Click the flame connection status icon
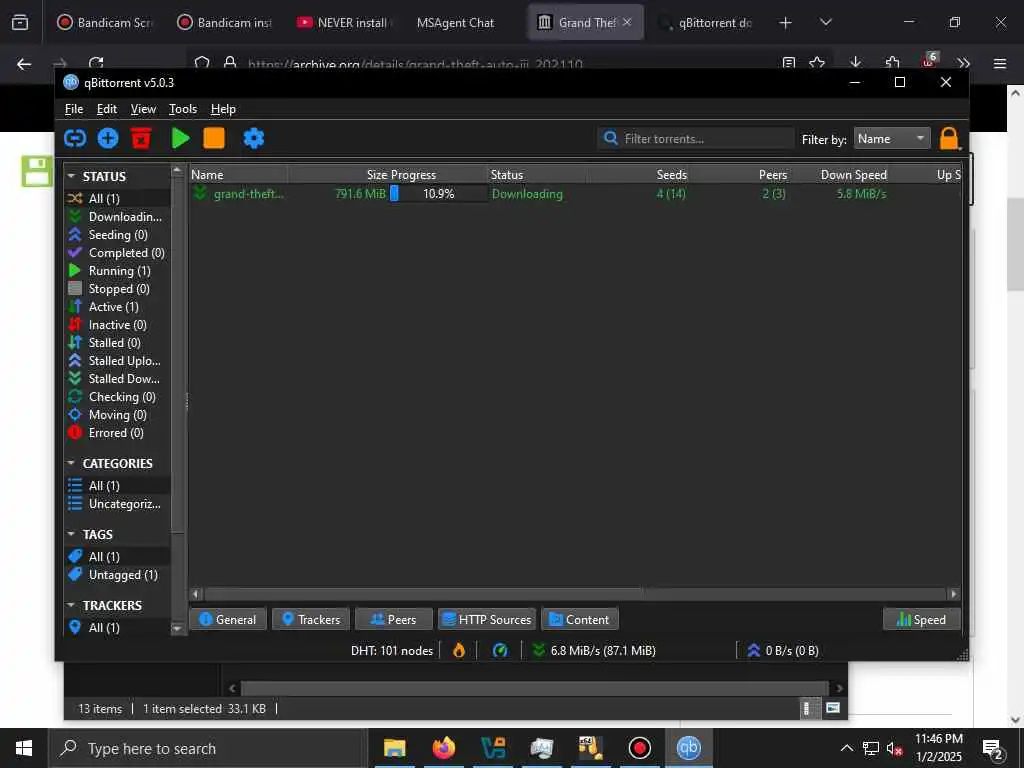 459,650
